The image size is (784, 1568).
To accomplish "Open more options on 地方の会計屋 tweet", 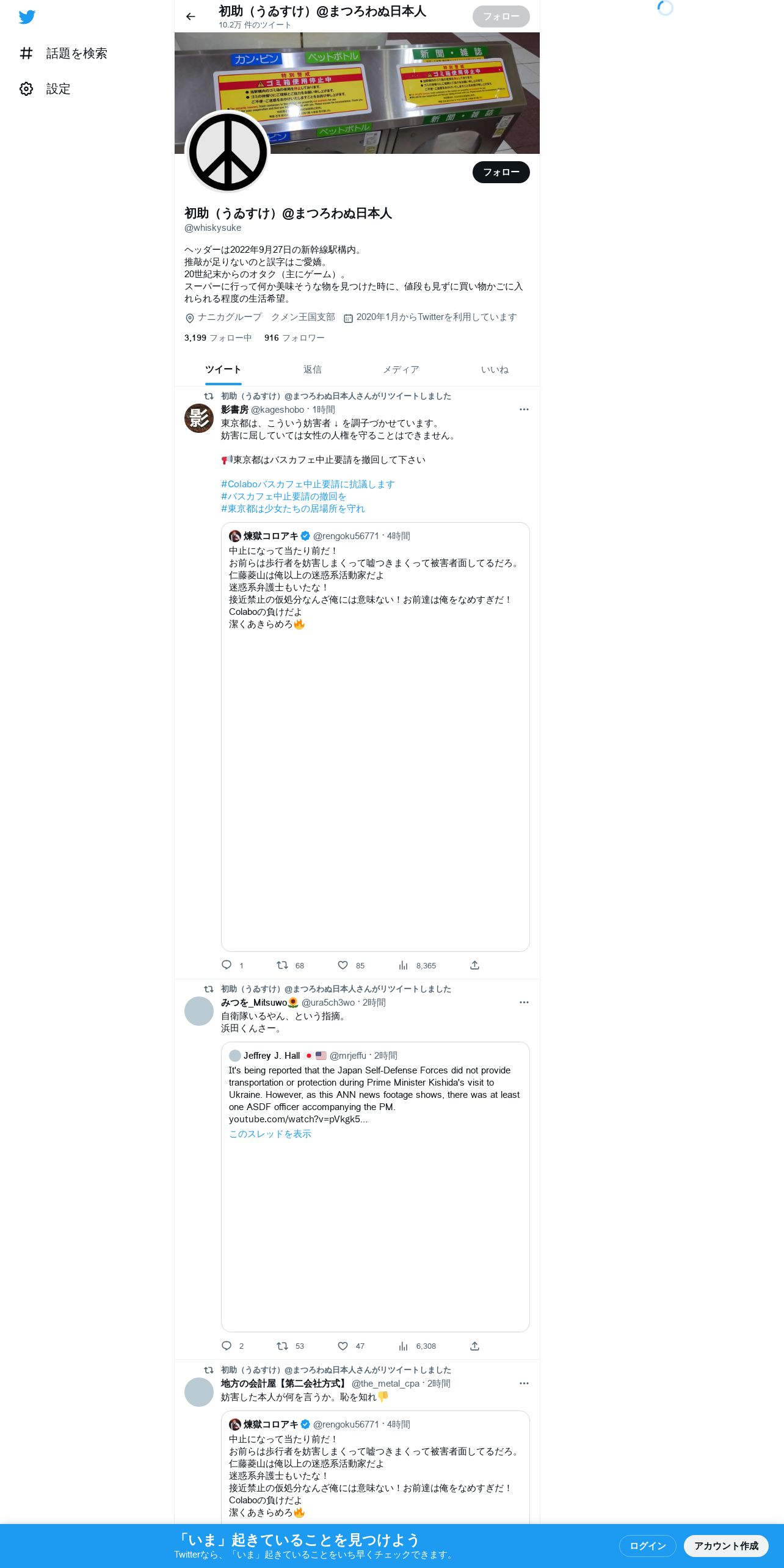I will coord(524,1384).
